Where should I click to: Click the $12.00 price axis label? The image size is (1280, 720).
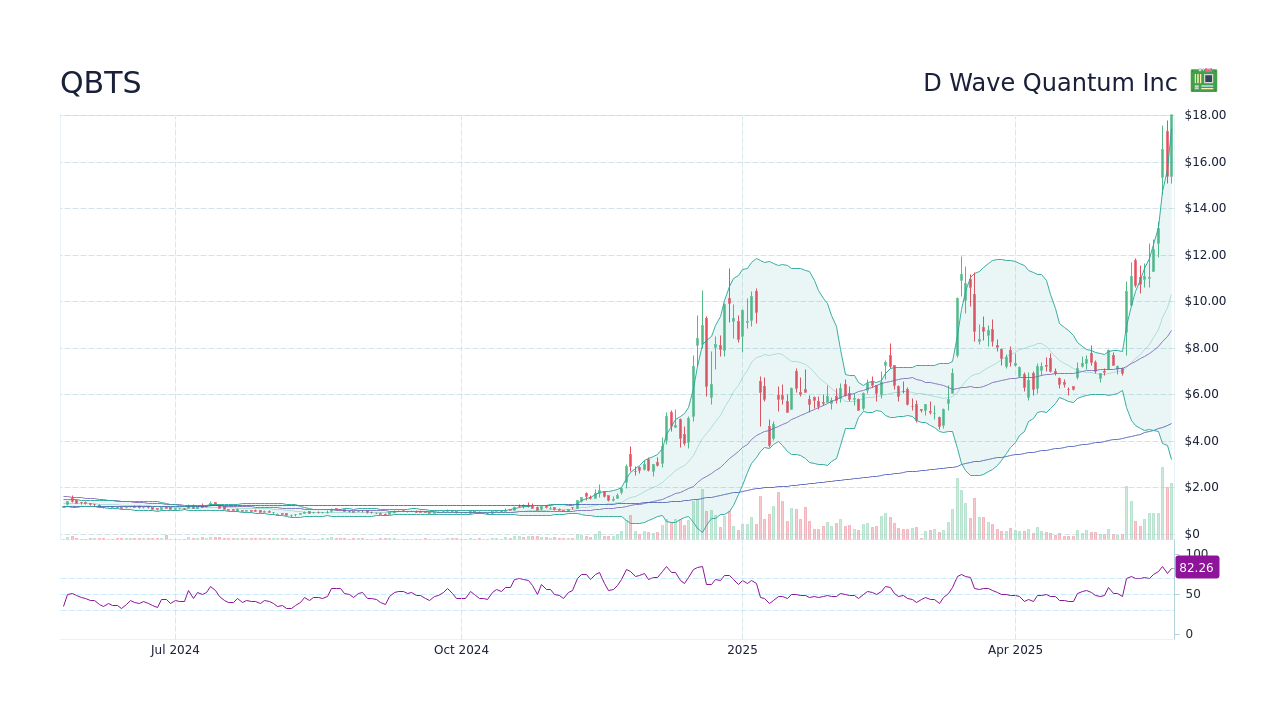(x=1205, y=255)
